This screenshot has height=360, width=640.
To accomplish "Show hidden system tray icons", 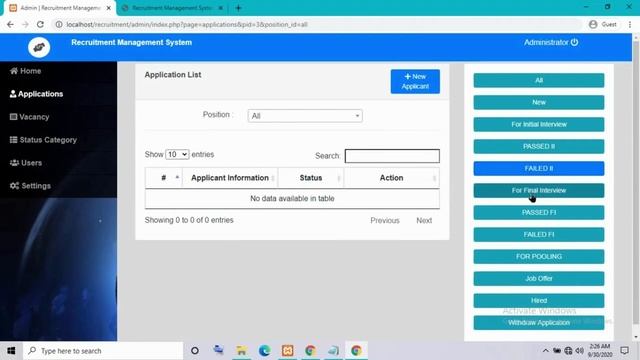I will (545, 351).
